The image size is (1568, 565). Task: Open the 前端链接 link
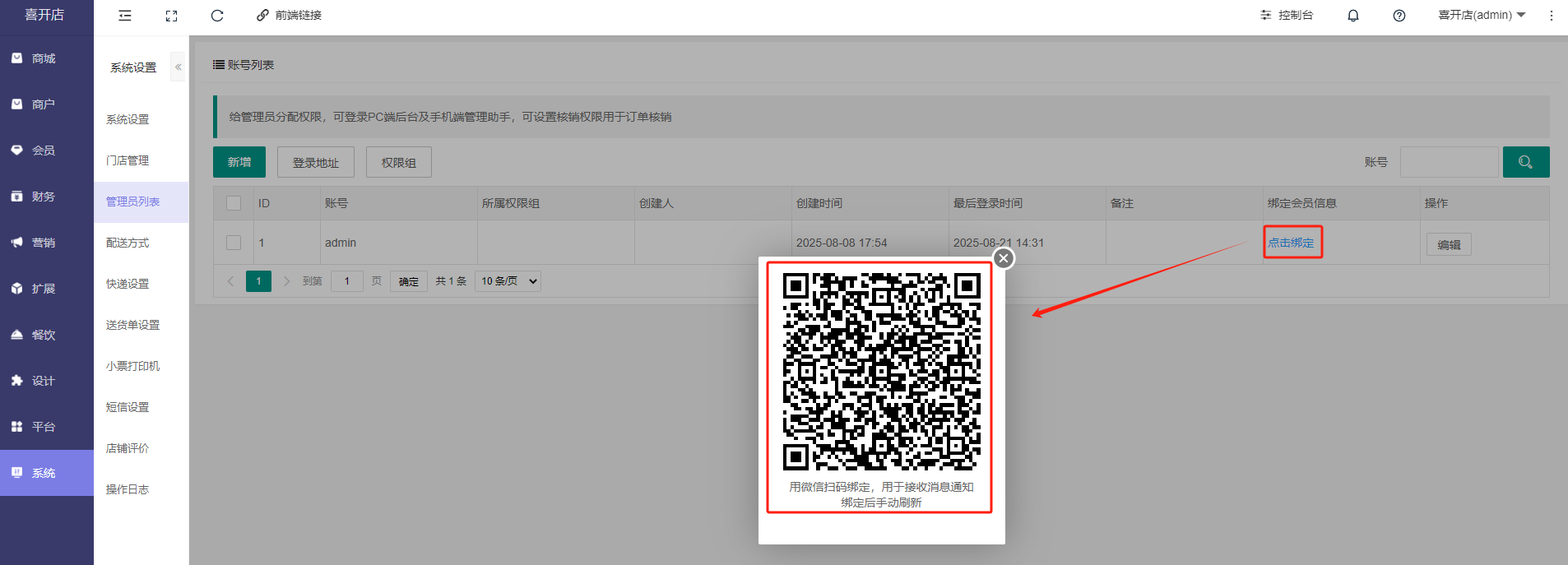point(289,16)
